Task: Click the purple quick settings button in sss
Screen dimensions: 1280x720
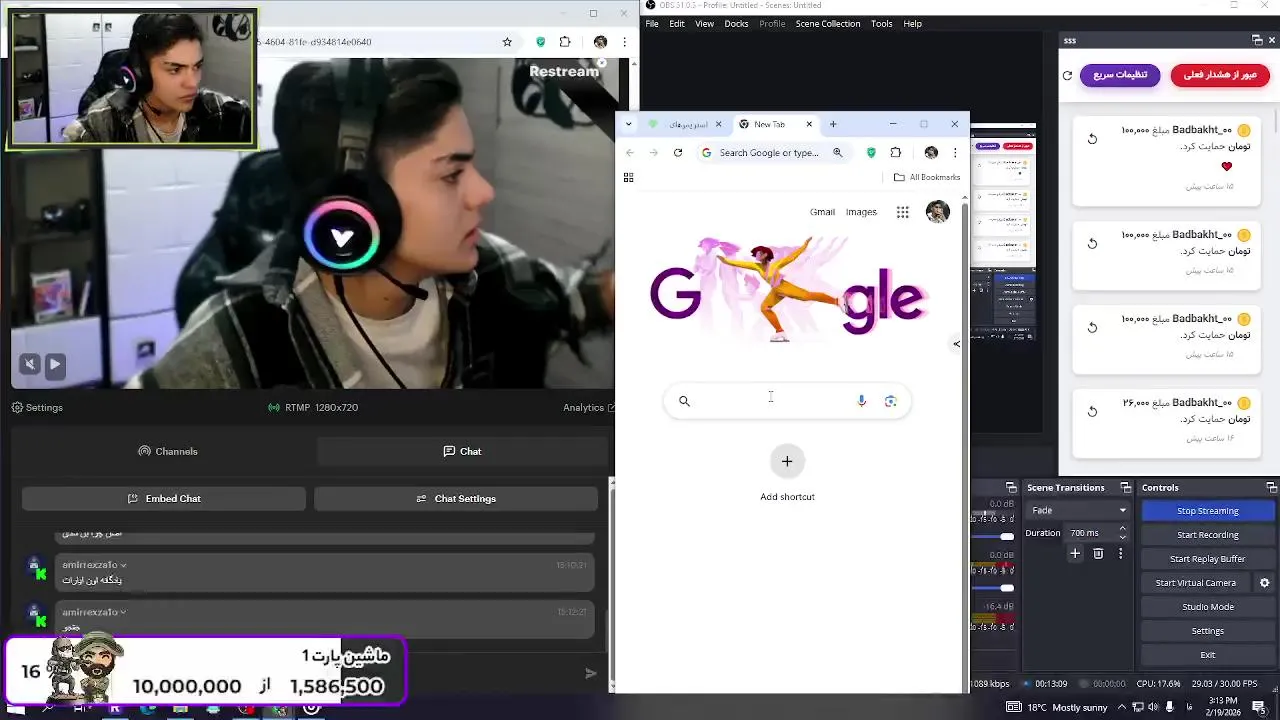Action: (1120, 75)
